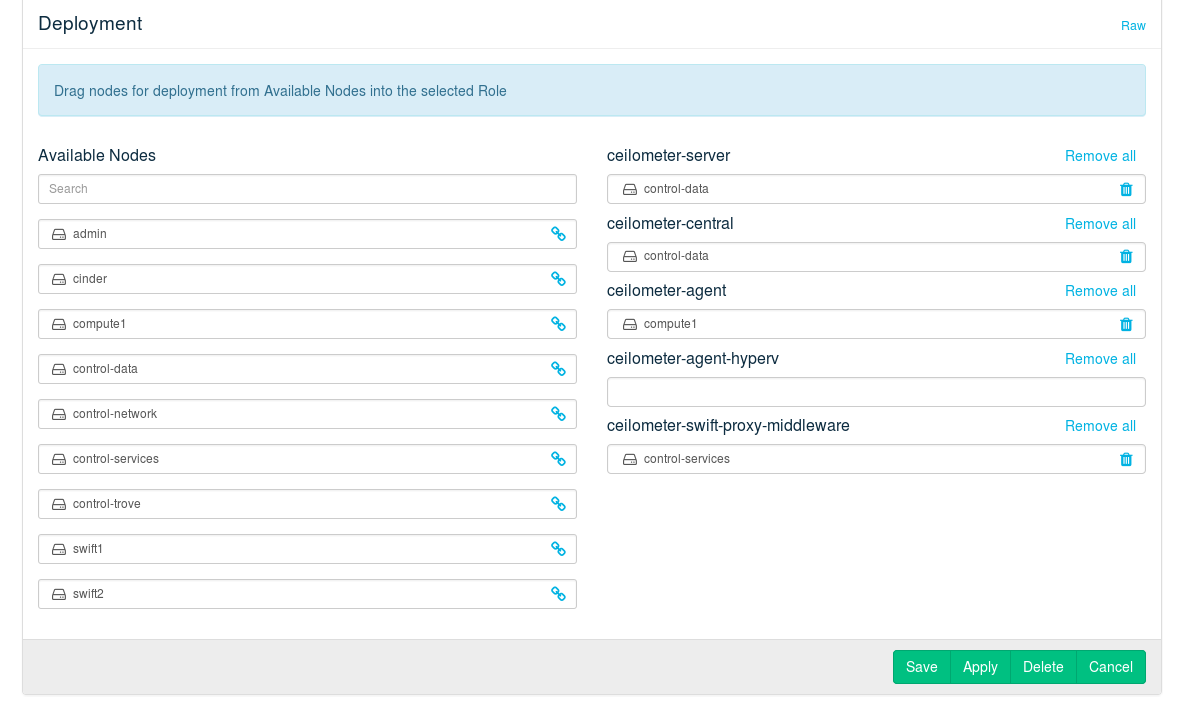
Task: Remove all nodes from ceilometer-server
Action: click(x=1100, y=156)
